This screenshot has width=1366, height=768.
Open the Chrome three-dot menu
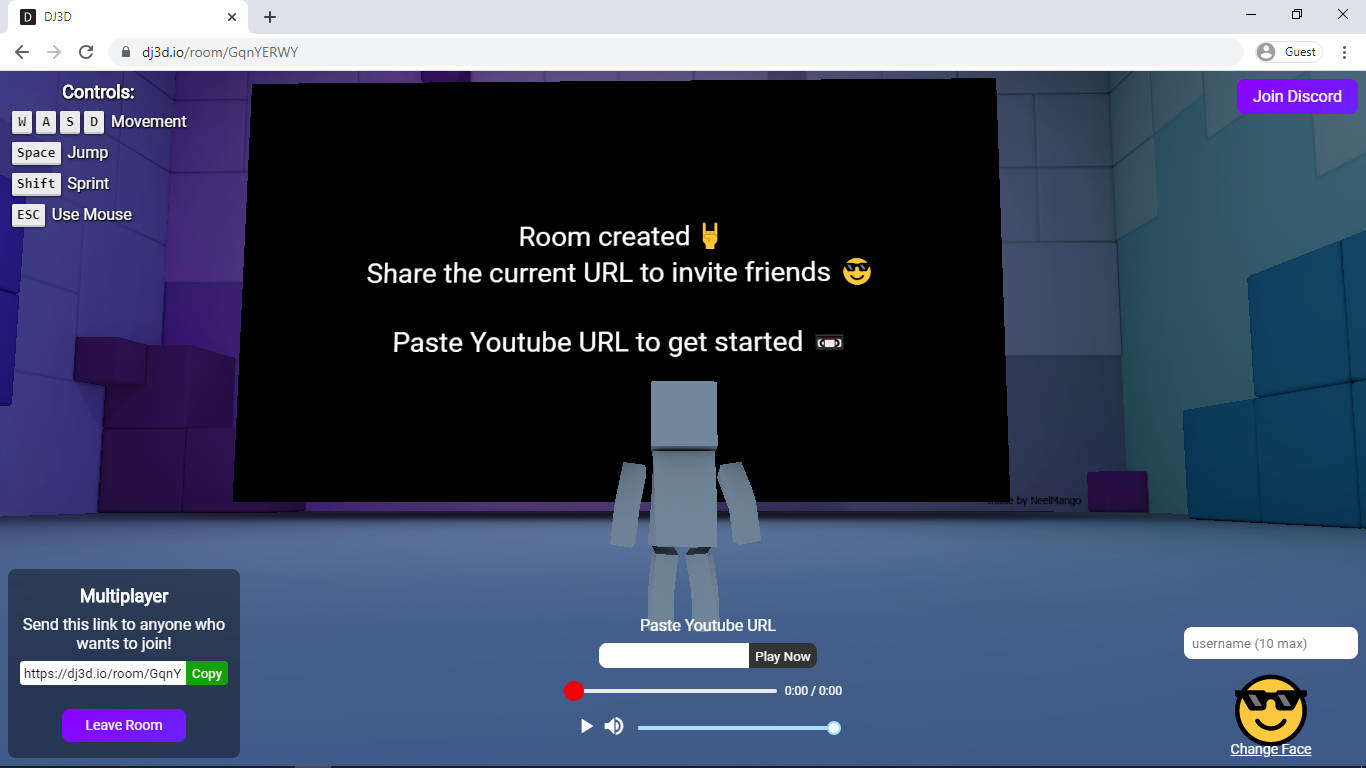coord(1344,52)
